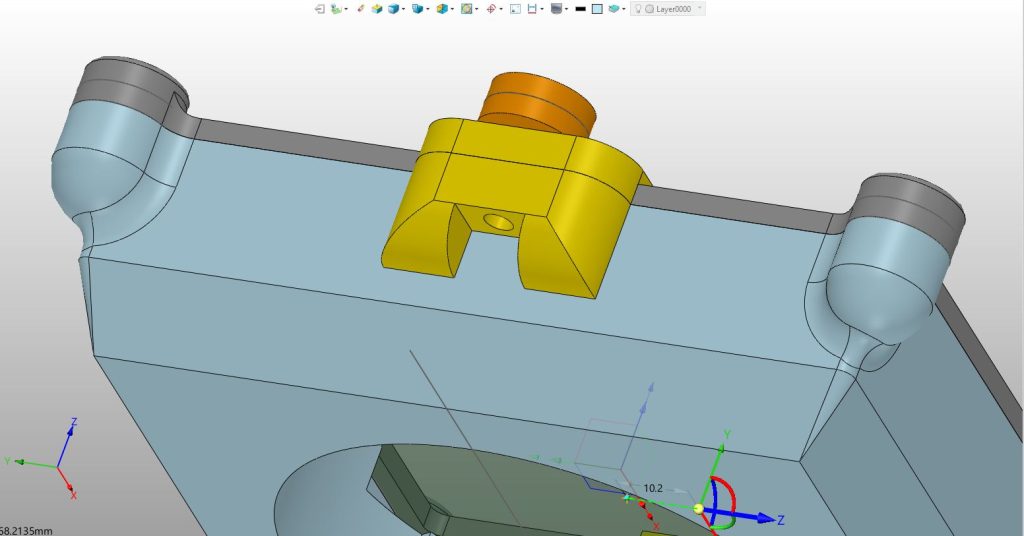Screen dimensions: 1024x536
Task: Open the gray shield icon dropdown arrow
Action: click(566, 9)
